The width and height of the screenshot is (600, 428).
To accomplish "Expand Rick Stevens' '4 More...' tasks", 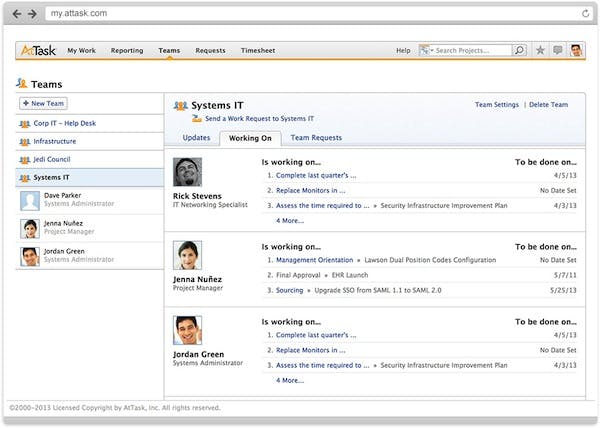I will pos(289,220).
